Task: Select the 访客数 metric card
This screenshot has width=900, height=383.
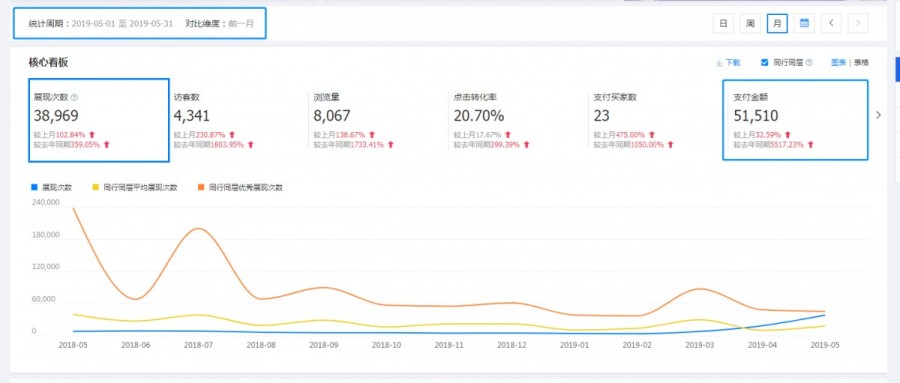Action: tap(238, 121)
